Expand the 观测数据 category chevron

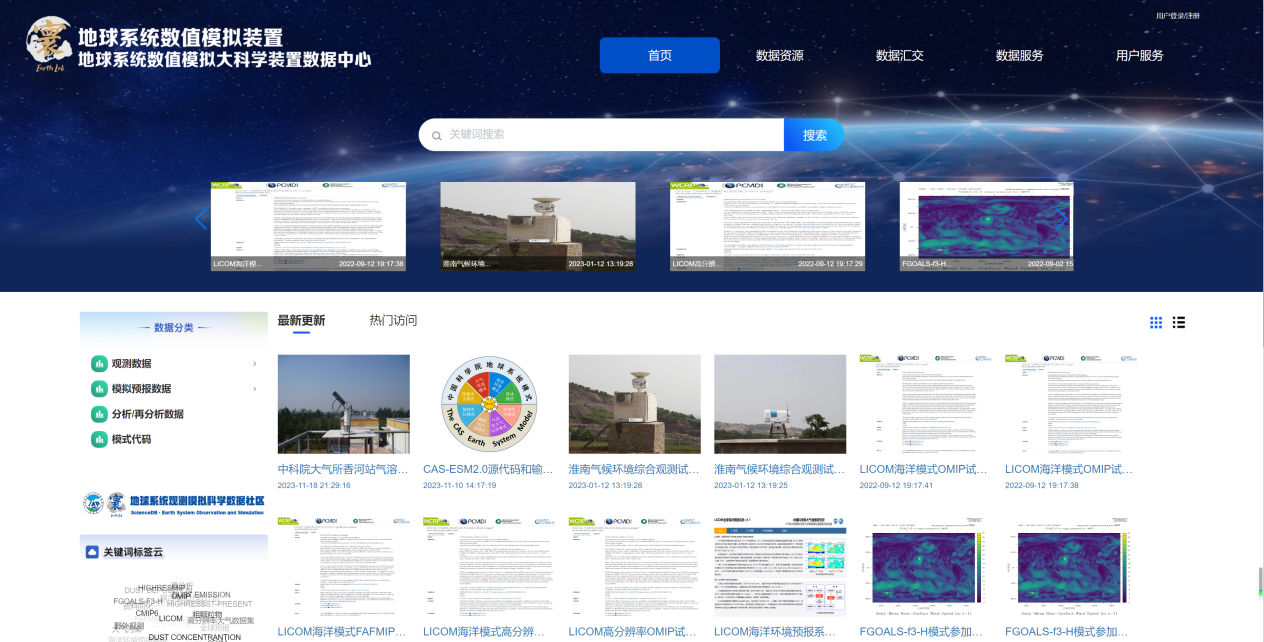point(255,364)
